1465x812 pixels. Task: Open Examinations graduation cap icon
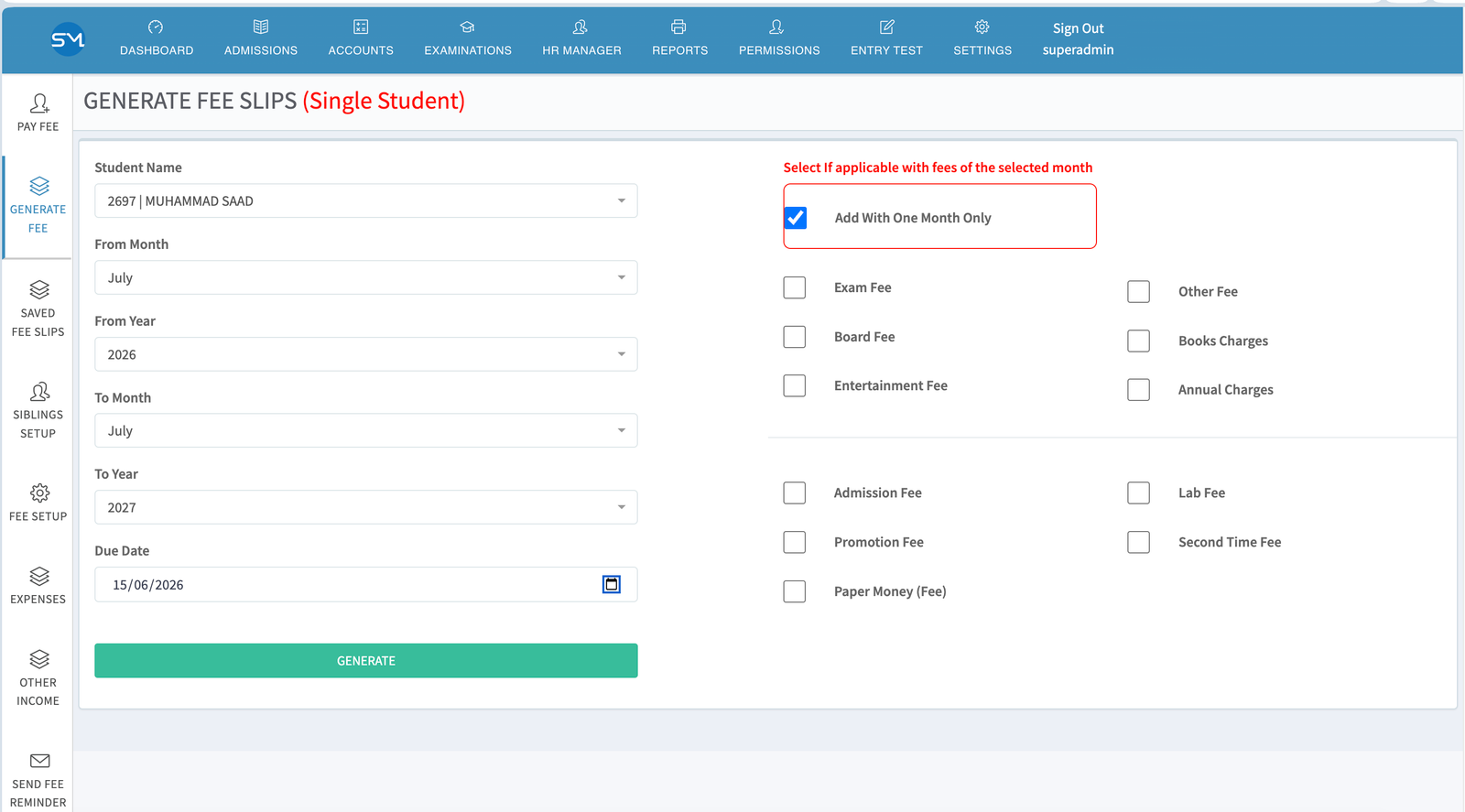click(x=468, y=27)
